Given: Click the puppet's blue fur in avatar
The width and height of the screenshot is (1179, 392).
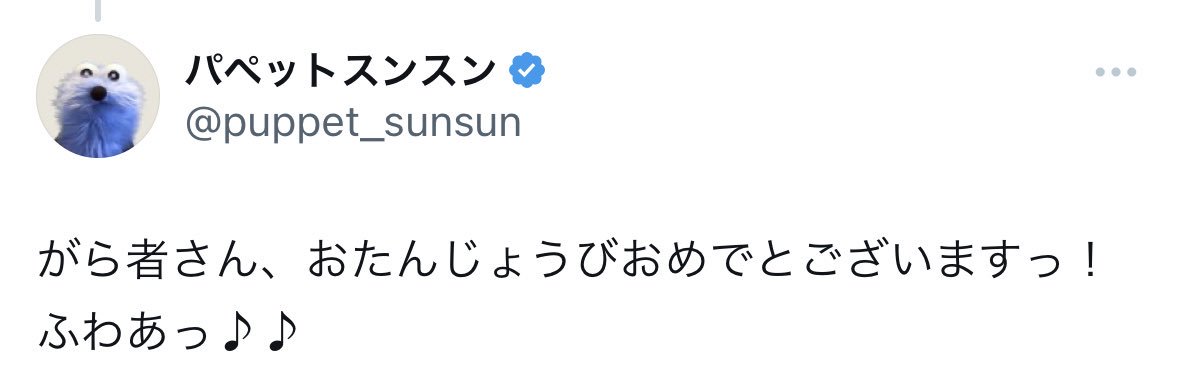Looking at the screenshot, I should click(x=96, y=128).
